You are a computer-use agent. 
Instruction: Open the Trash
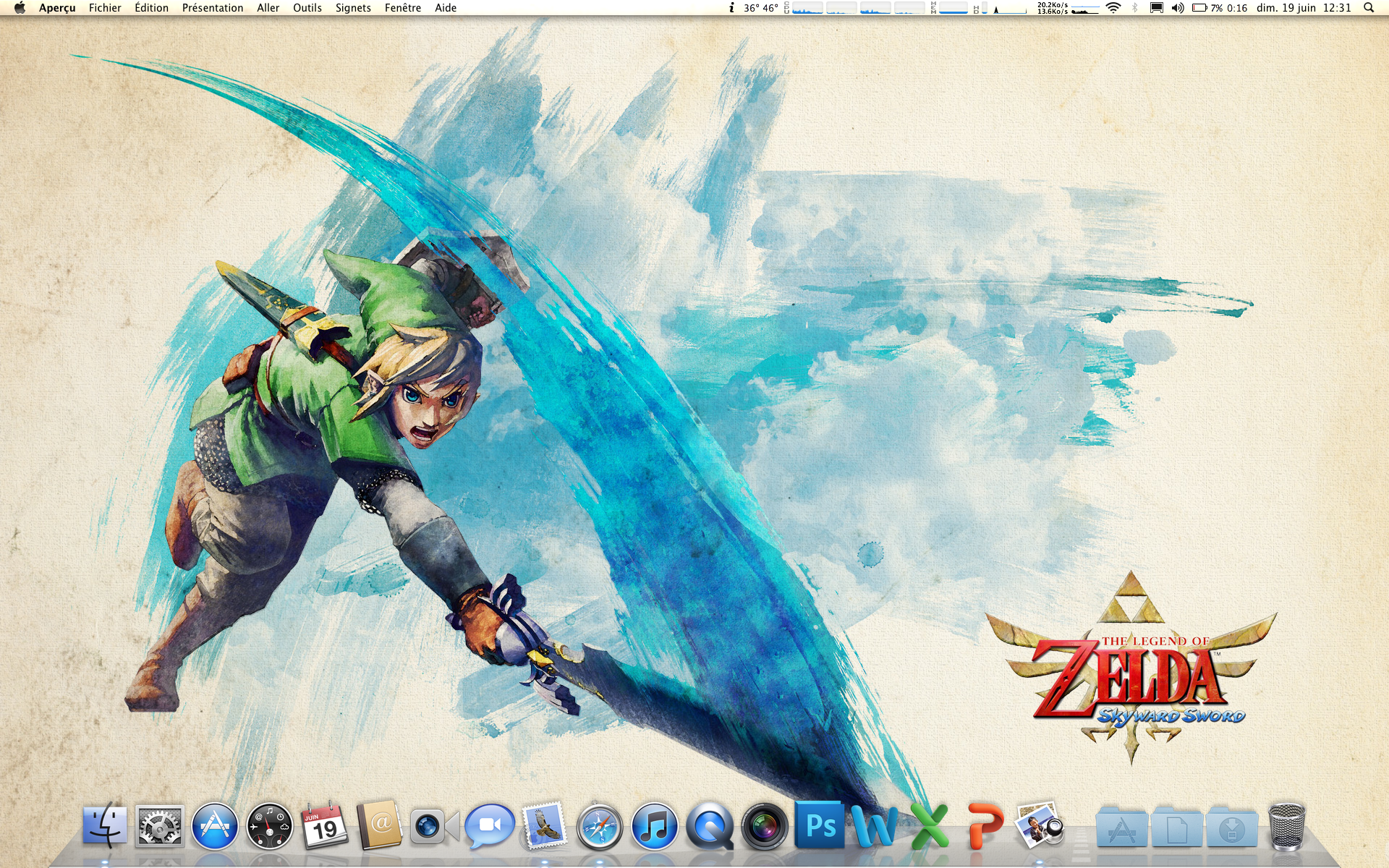click(x=1287, y=825)
